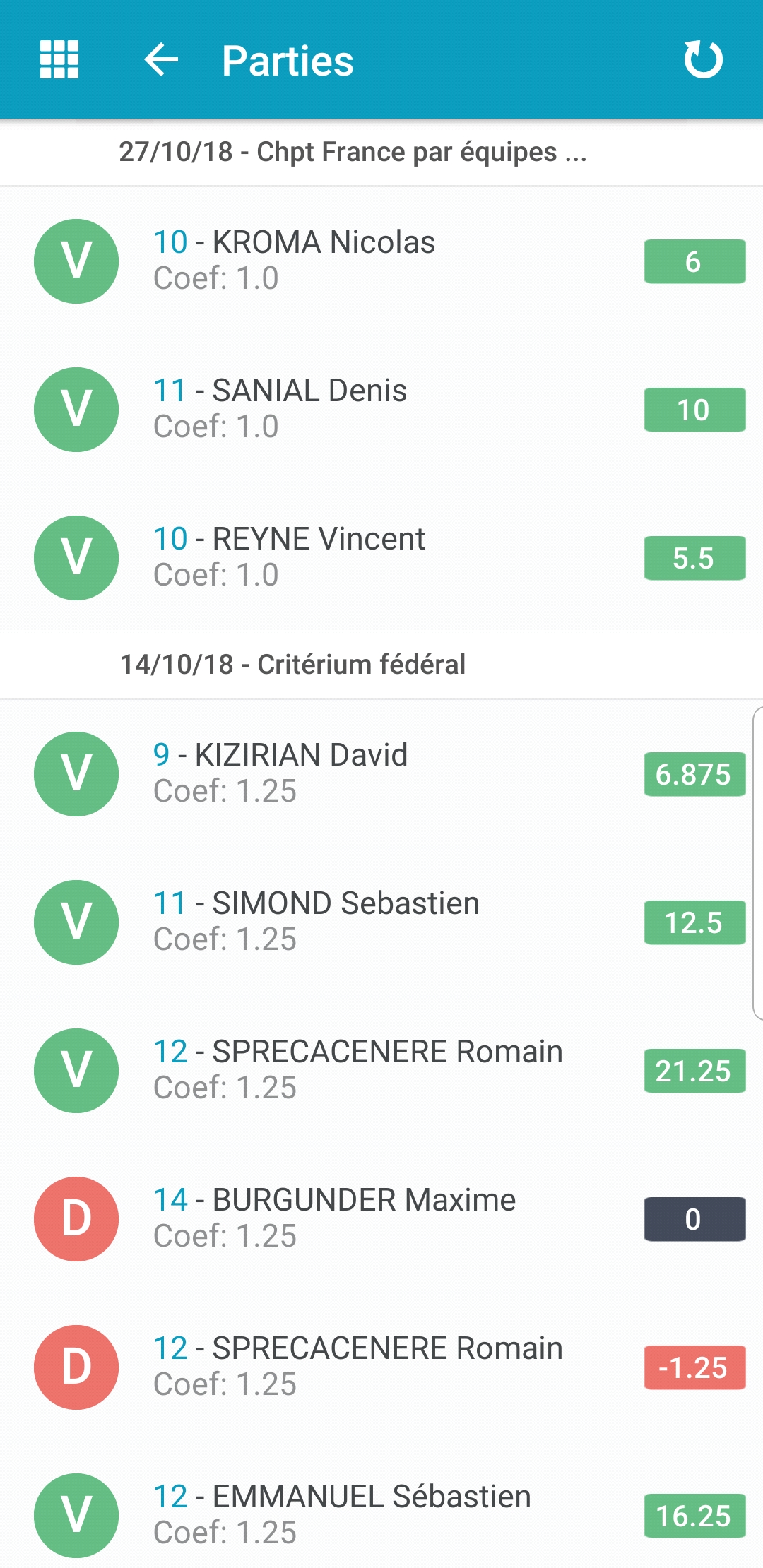Select the 27/10/18 Chpt France par équipes header
The height and width of the screenshot is (1568, 763).
pyautogui.click(x=353, y=152)
